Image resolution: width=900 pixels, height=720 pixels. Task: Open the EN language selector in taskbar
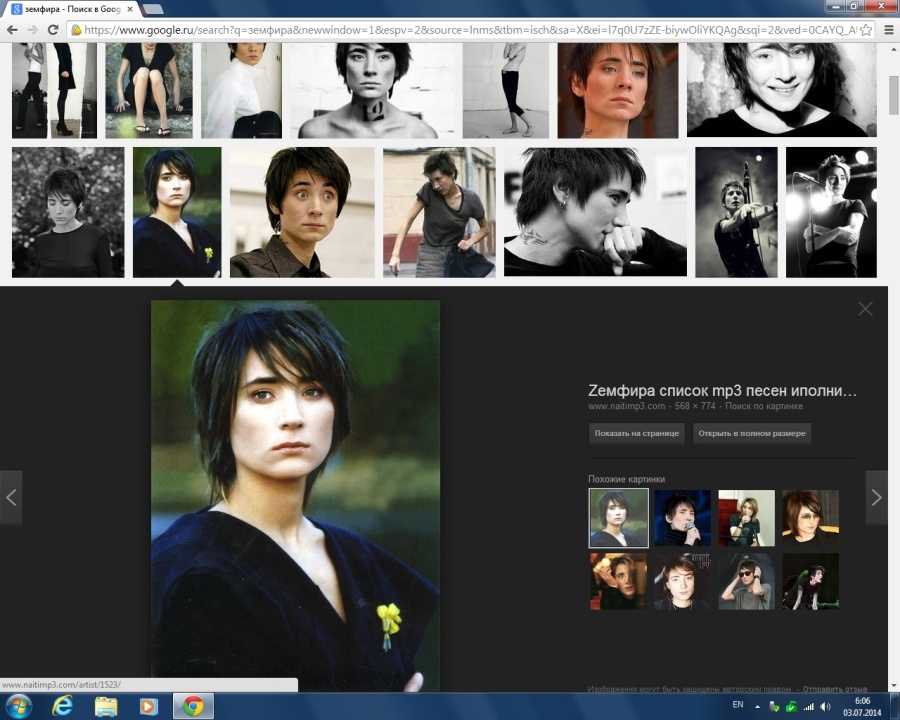(x=738, y=705)
